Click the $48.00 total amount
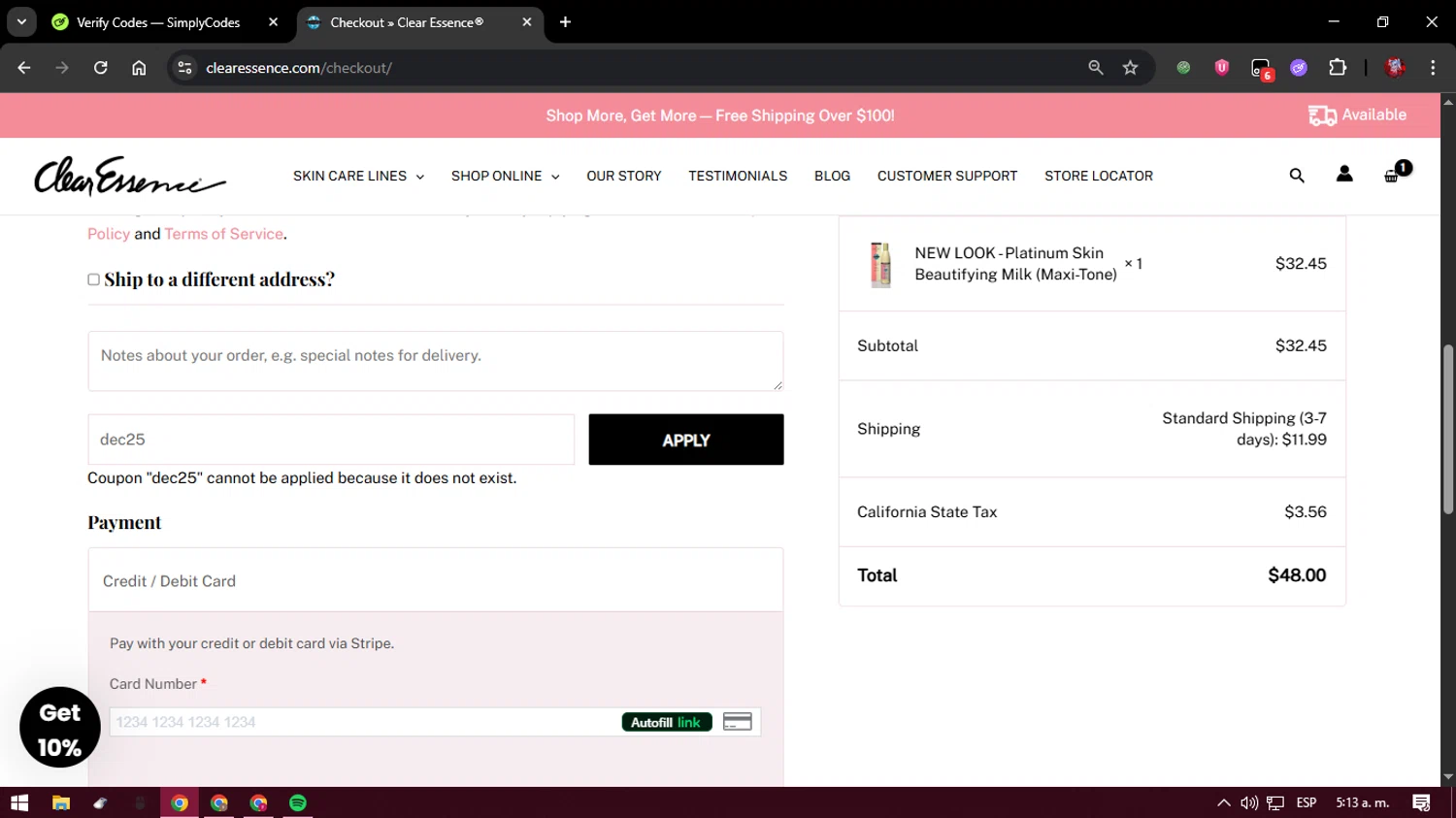 click(1297, 575)
